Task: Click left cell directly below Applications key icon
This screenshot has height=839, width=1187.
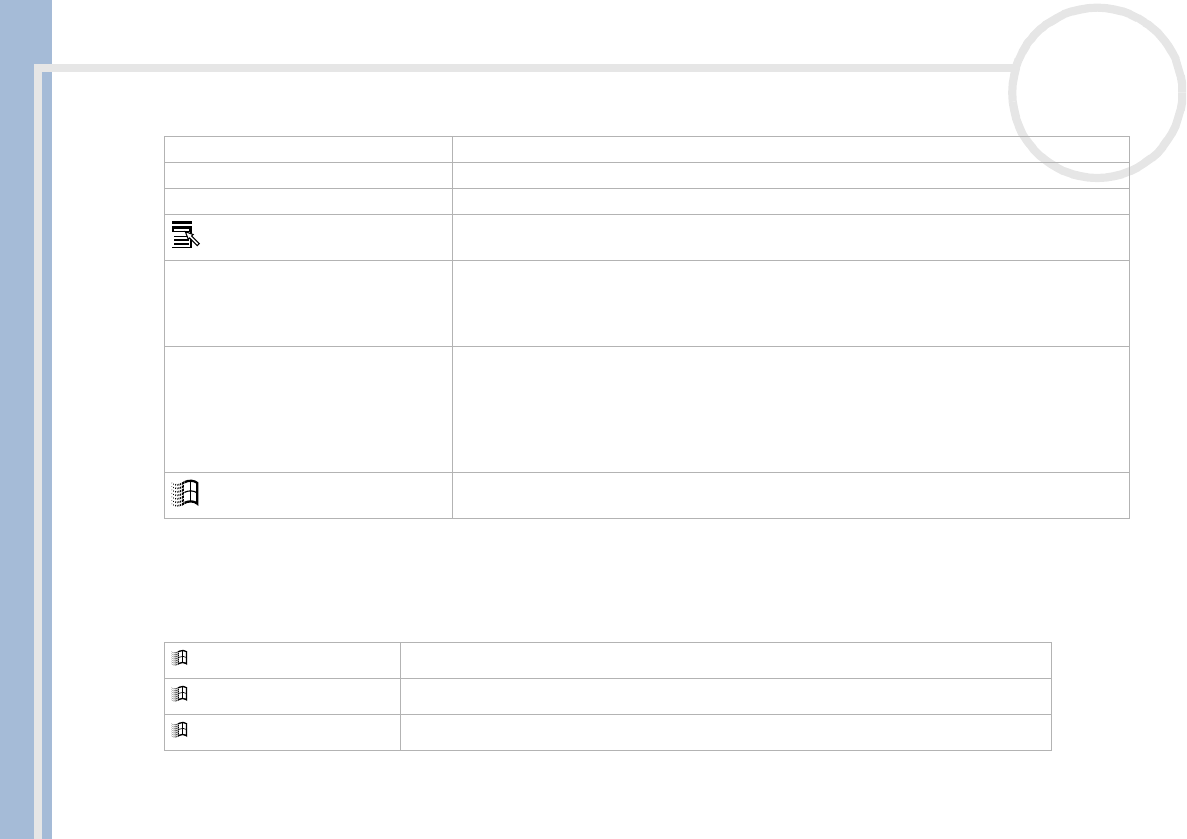Action: 308,303
